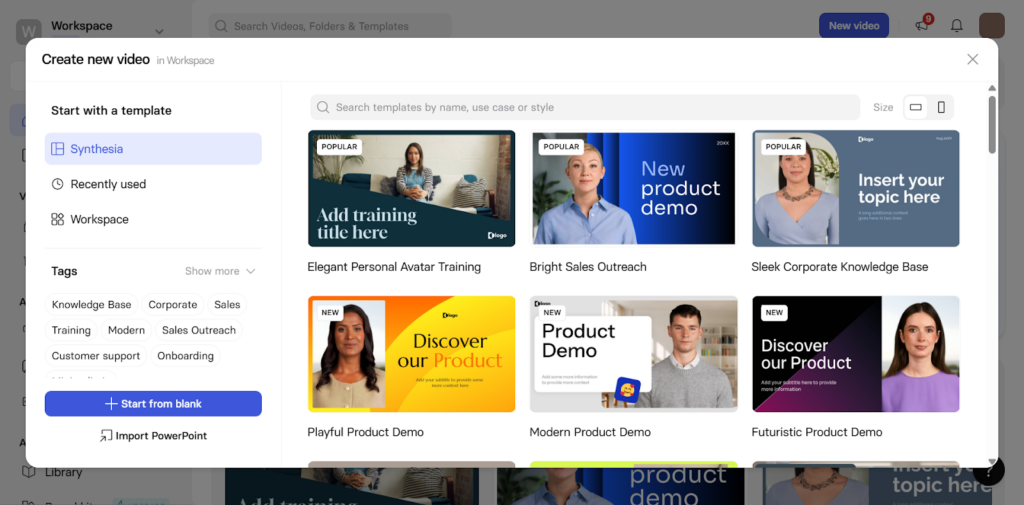Click the scroll down arrow in dialog
The width and height of the screenshot is (1024, 505).
[x=992, y=462]
